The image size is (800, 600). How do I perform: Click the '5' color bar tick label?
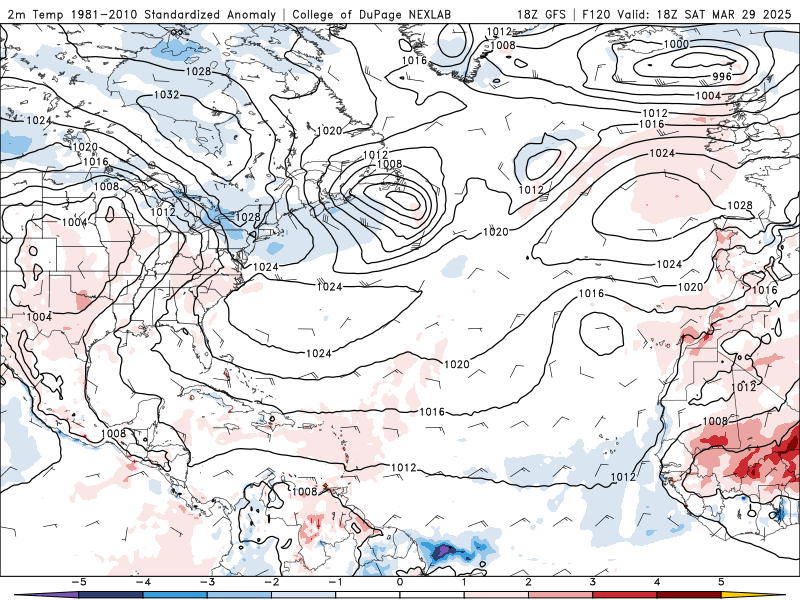tap(721, 582)
